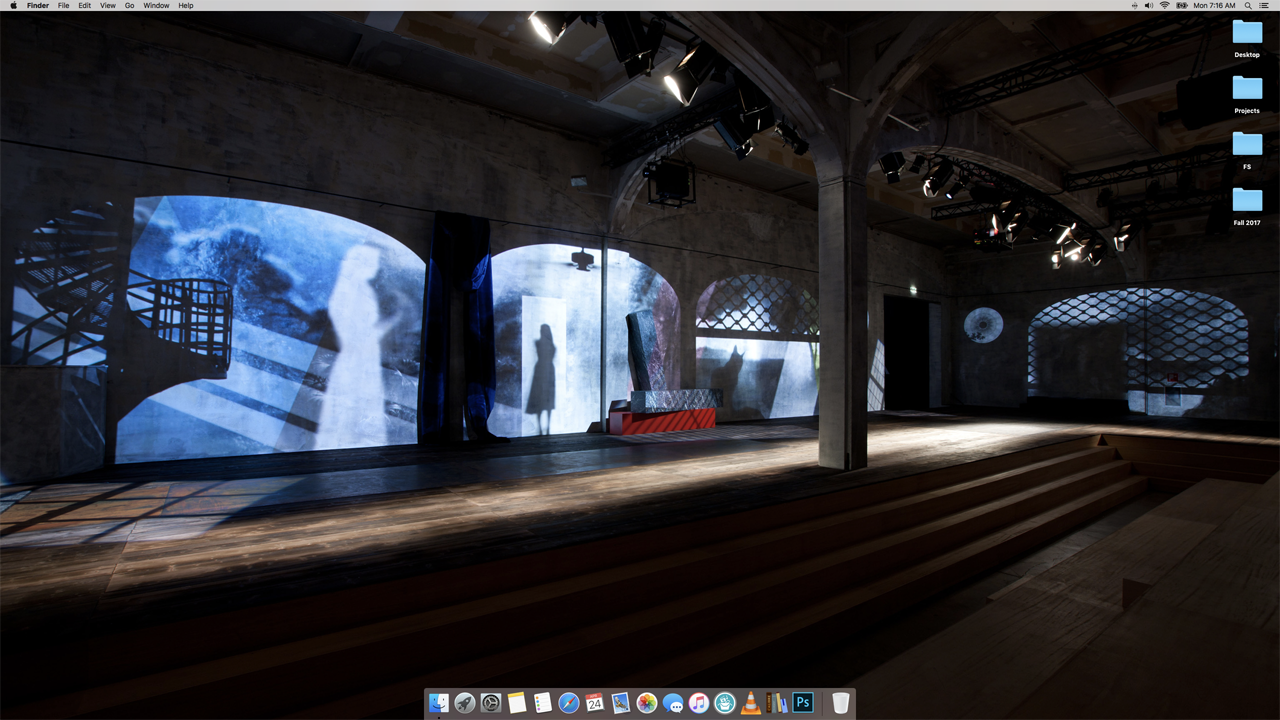
Task: Open System Preferences from the Dock
Action: click(490, 703)
